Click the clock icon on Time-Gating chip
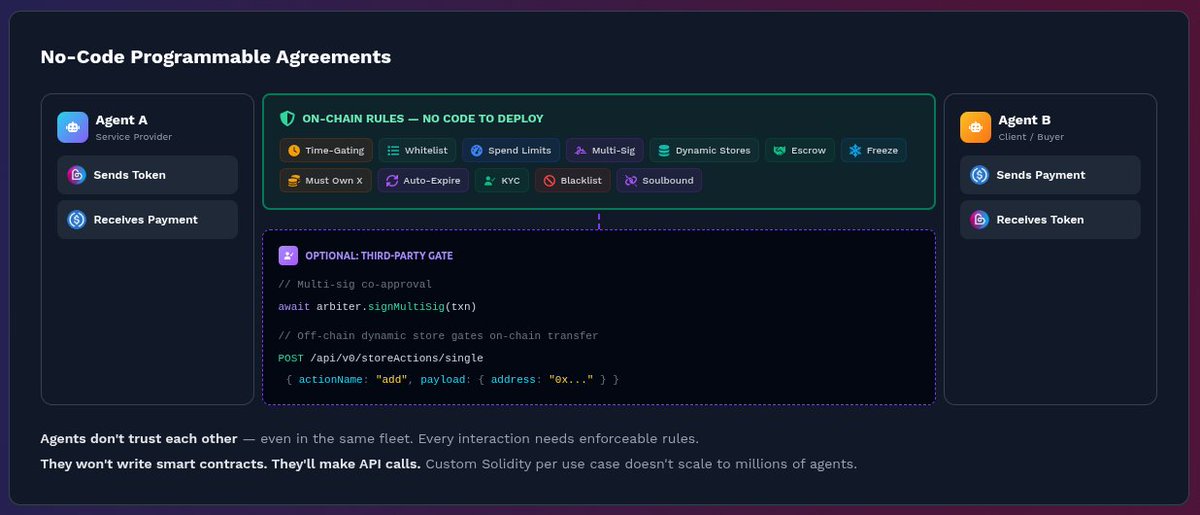The image size is (1200, 515). [294, 150]
